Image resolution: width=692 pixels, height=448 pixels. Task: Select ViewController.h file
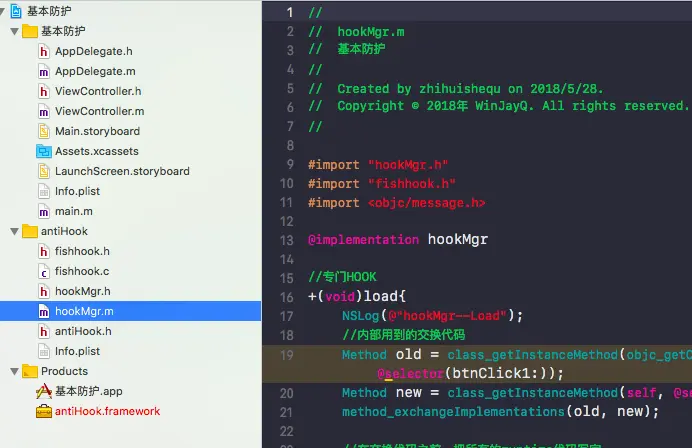[x=98, y=91]
